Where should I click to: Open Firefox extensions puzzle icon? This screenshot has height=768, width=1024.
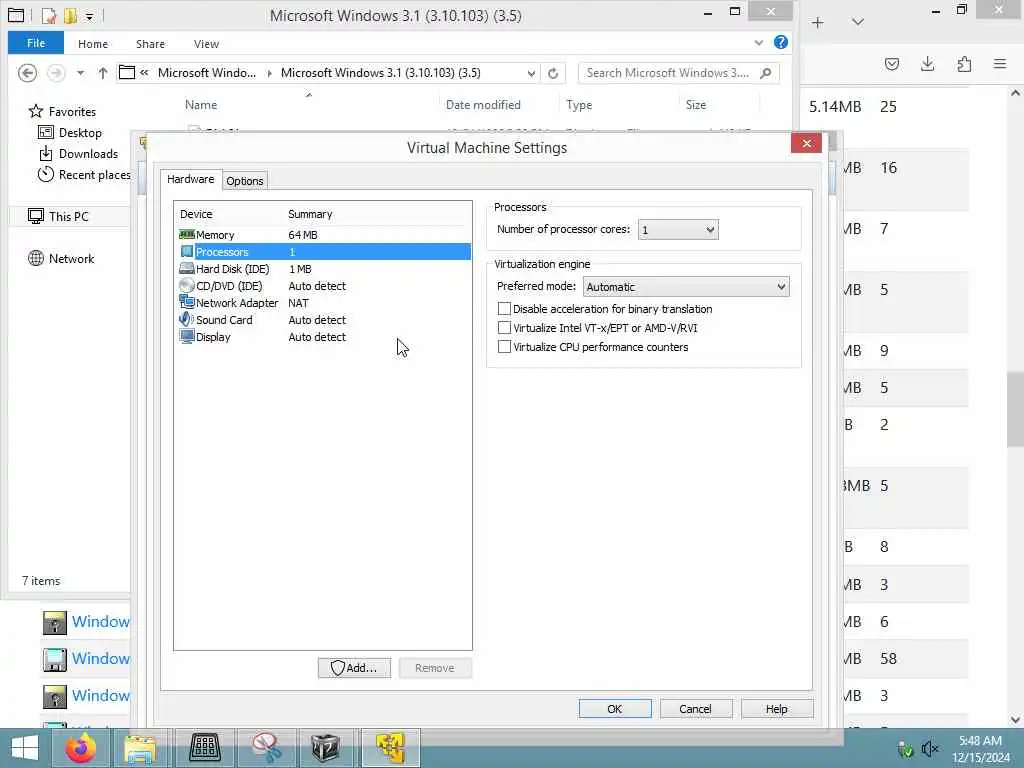(964, 63)
